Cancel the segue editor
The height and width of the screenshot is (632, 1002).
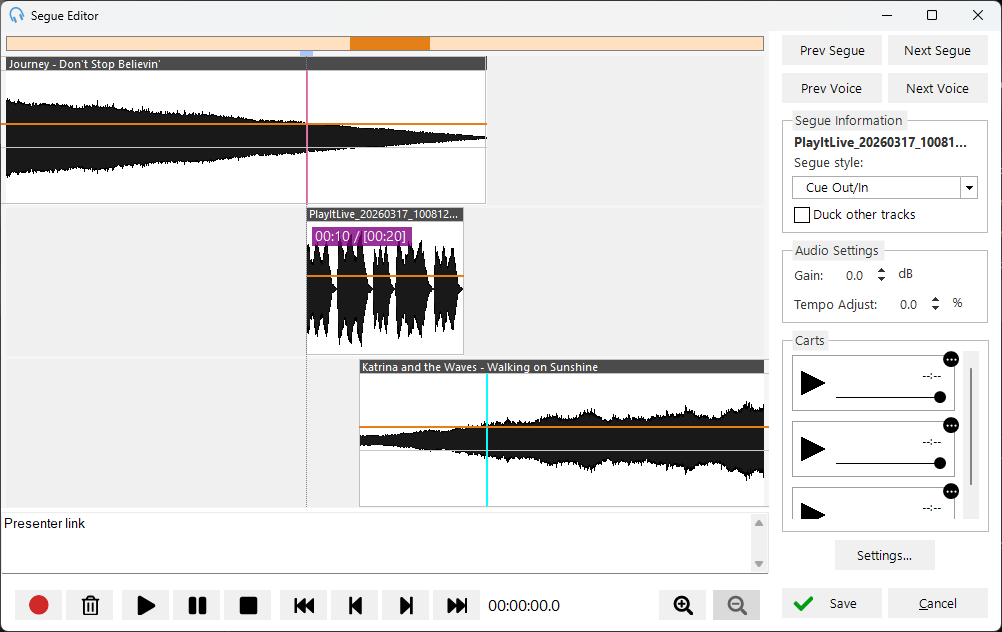(937, 603)
